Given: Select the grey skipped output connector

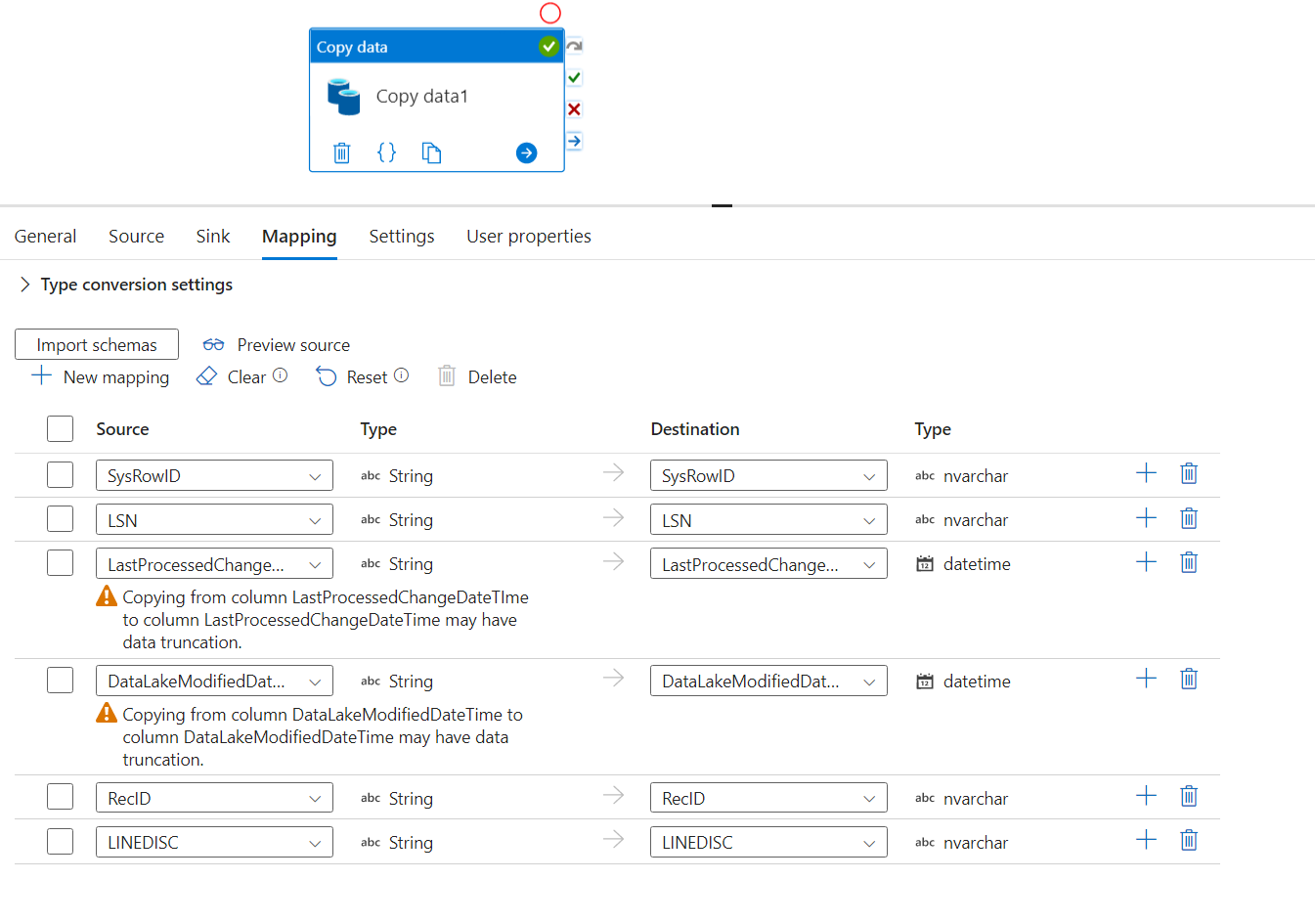Looking at the screenshot, I should [575, 46].
